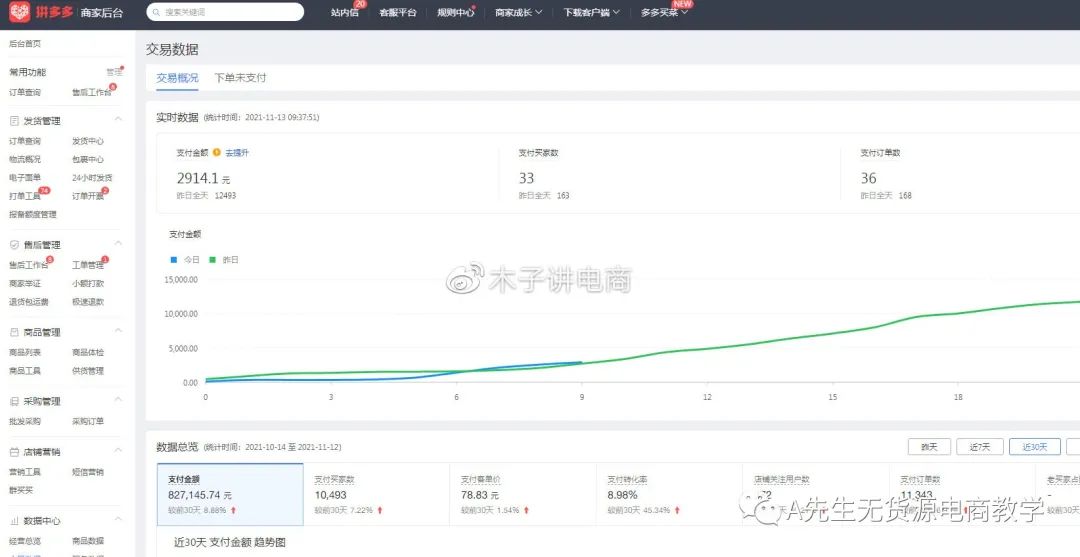1080x557 pixels.
Task: Go to 后台首页 in the sidebar
Action: (25, 43)
